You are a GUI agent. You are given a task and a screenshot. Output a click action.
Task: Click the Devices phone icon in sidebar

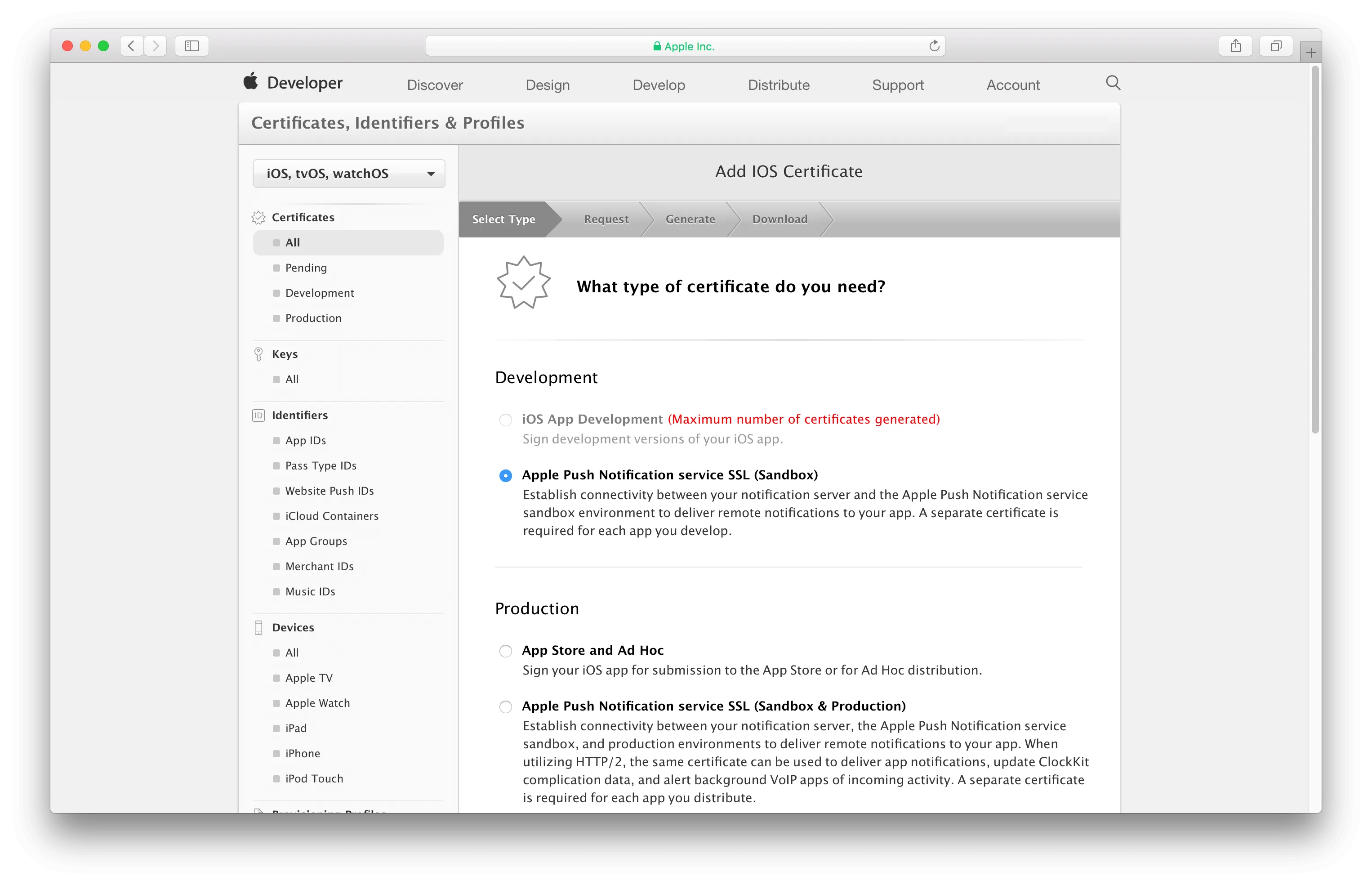point(258,627)
